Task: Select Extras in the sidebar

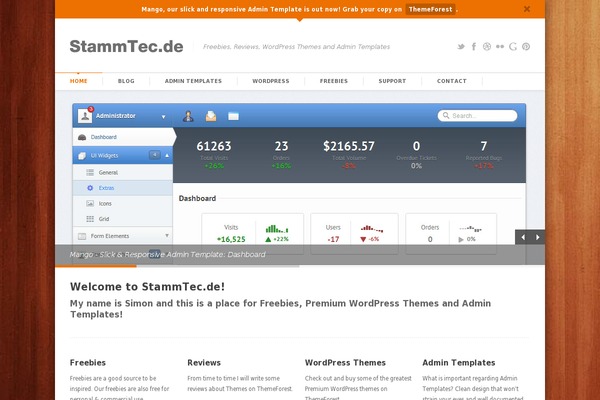Action: coord(122,188)
